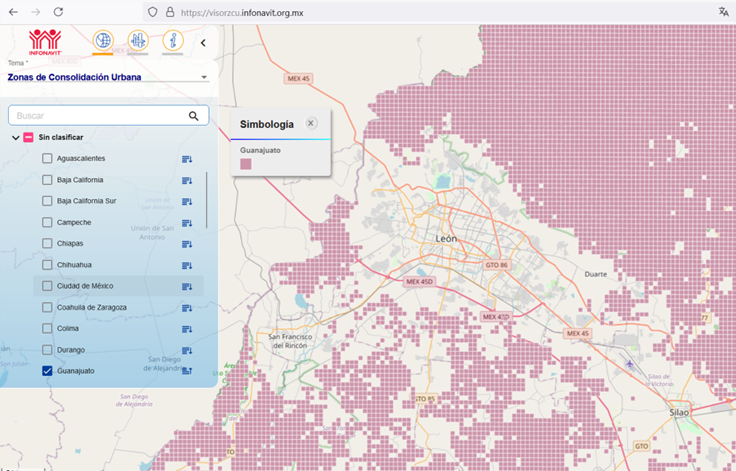This screenshot has height=471, width=736.
Task: Click the Duarte label on map
Action: (x=596, y=274)
